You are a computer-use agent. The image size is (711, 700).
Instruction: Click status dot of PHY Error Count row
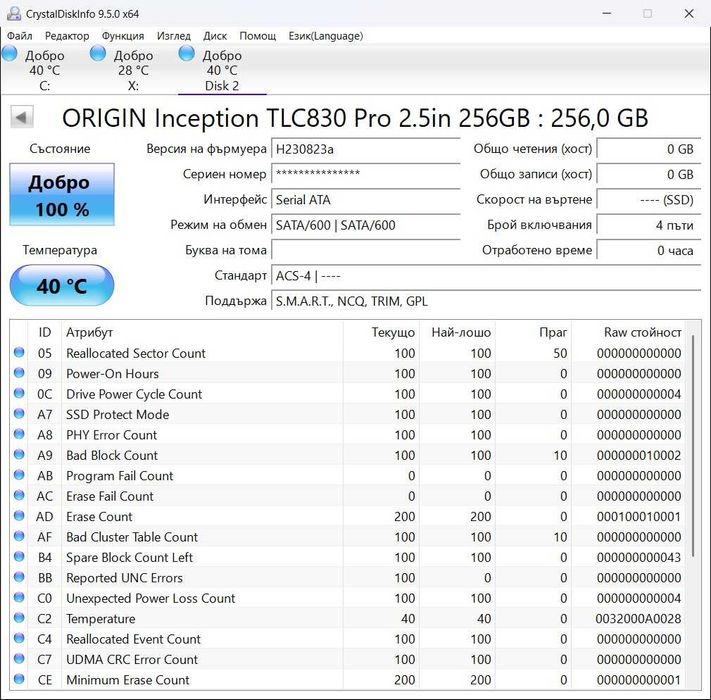tap(19, 434)
